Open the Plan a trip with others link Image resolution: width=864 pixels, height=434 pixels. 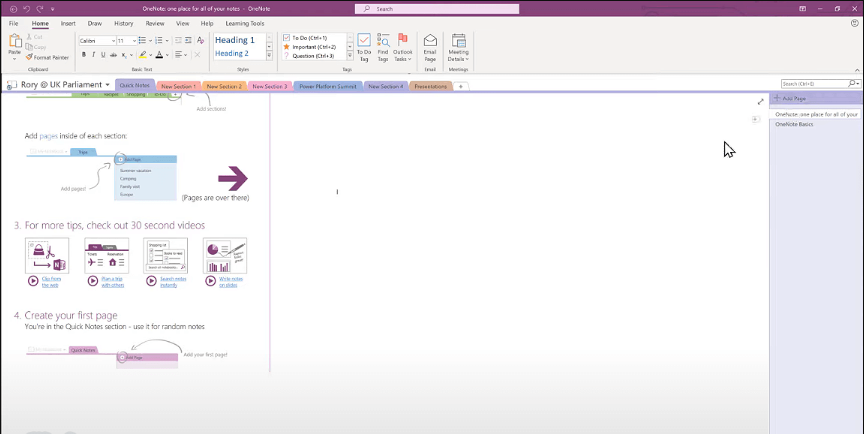(113, 282)
